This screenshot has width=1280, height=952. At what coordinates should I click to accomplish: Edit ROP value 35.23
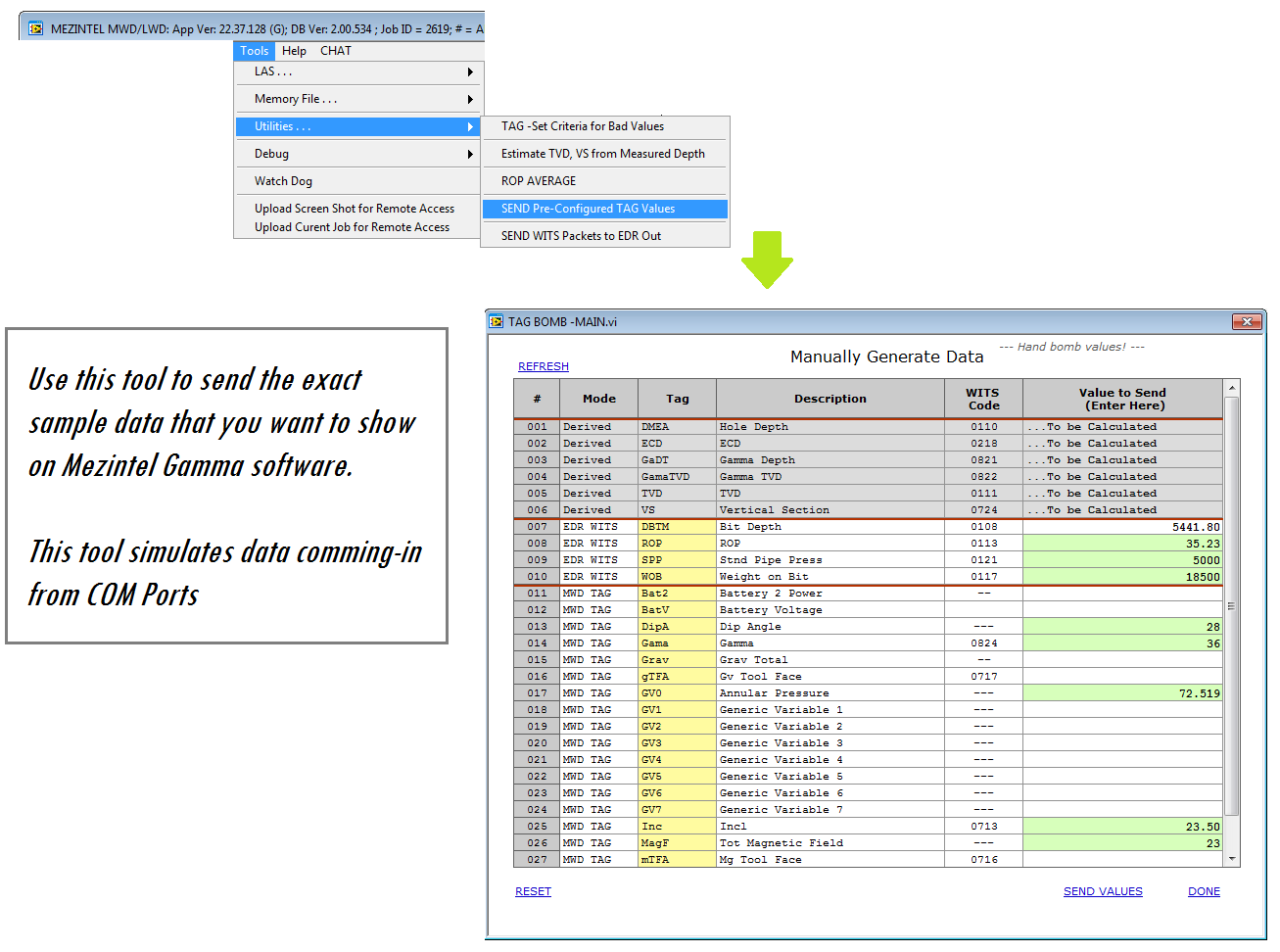(x=1122, y=544)
